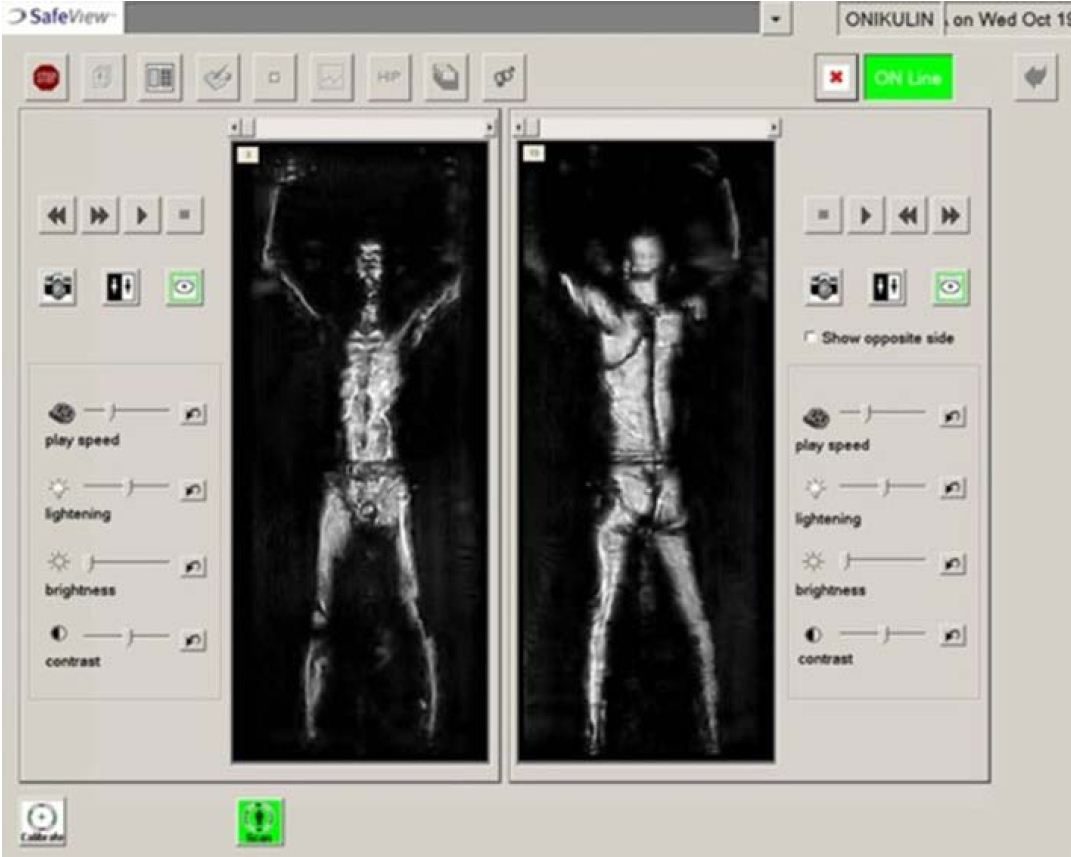The height and width of the screenshot is (857, 1071).
Task: Click the checkmark toolbar icon
Action: click(217, 77)
